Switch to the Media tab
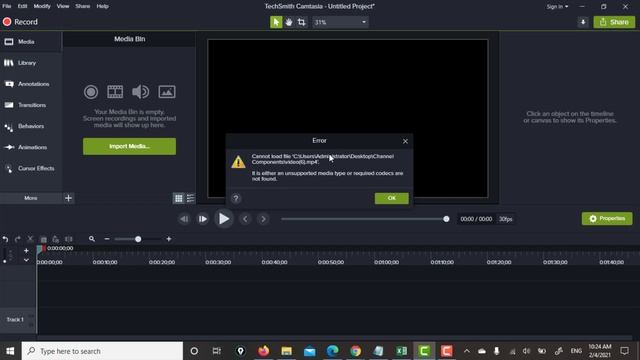 pyautogui.click(x=31, y=42)
